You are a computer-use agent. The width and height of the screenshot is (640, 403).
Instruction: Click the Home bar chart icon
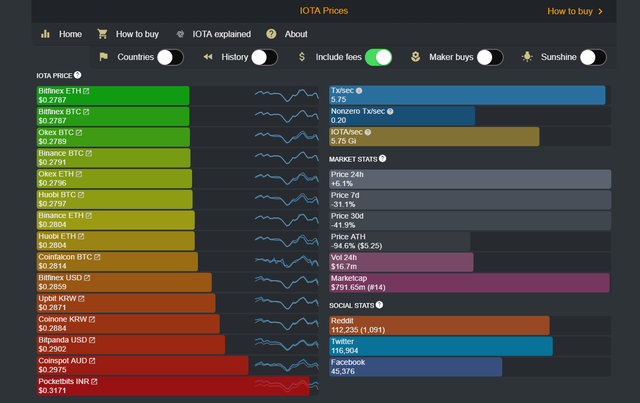coord(45,34)
